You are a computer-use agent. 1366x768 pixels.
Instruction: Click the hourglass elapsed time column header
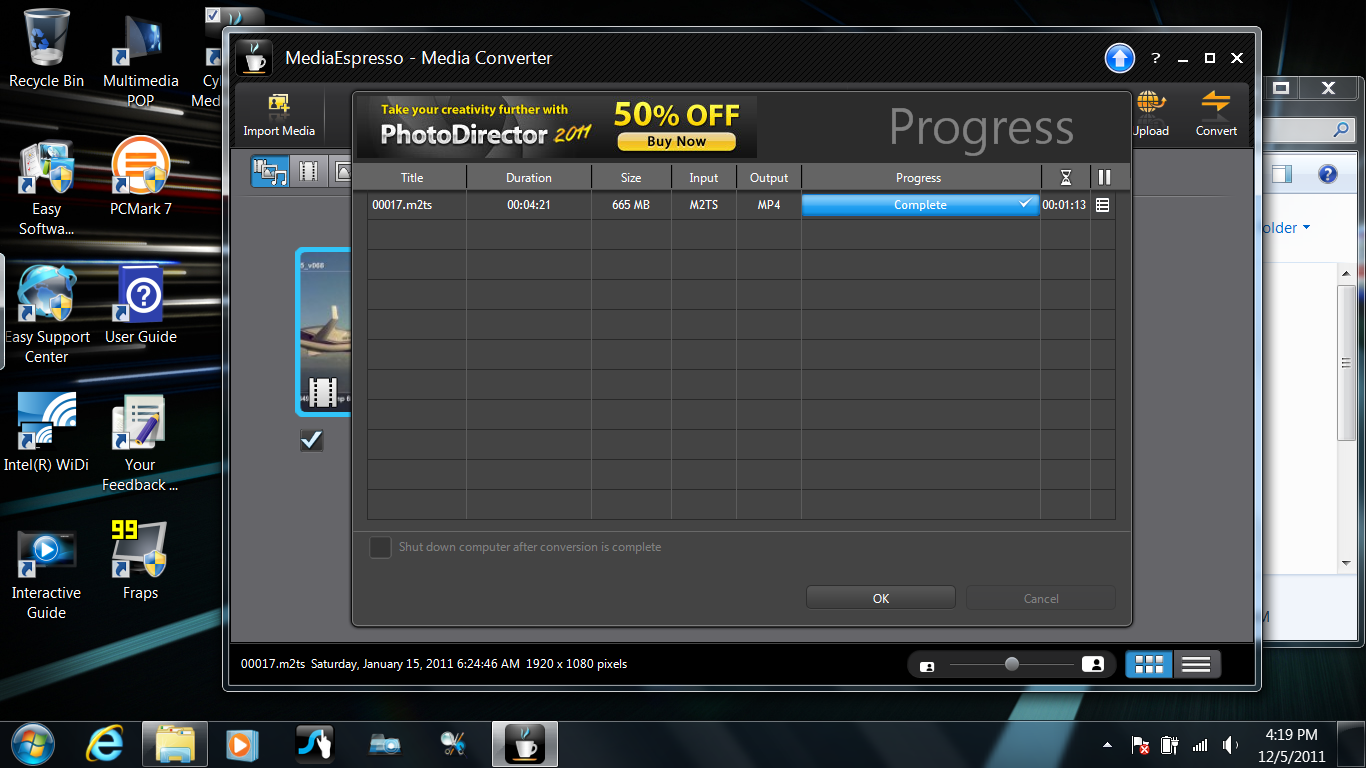1065,177
